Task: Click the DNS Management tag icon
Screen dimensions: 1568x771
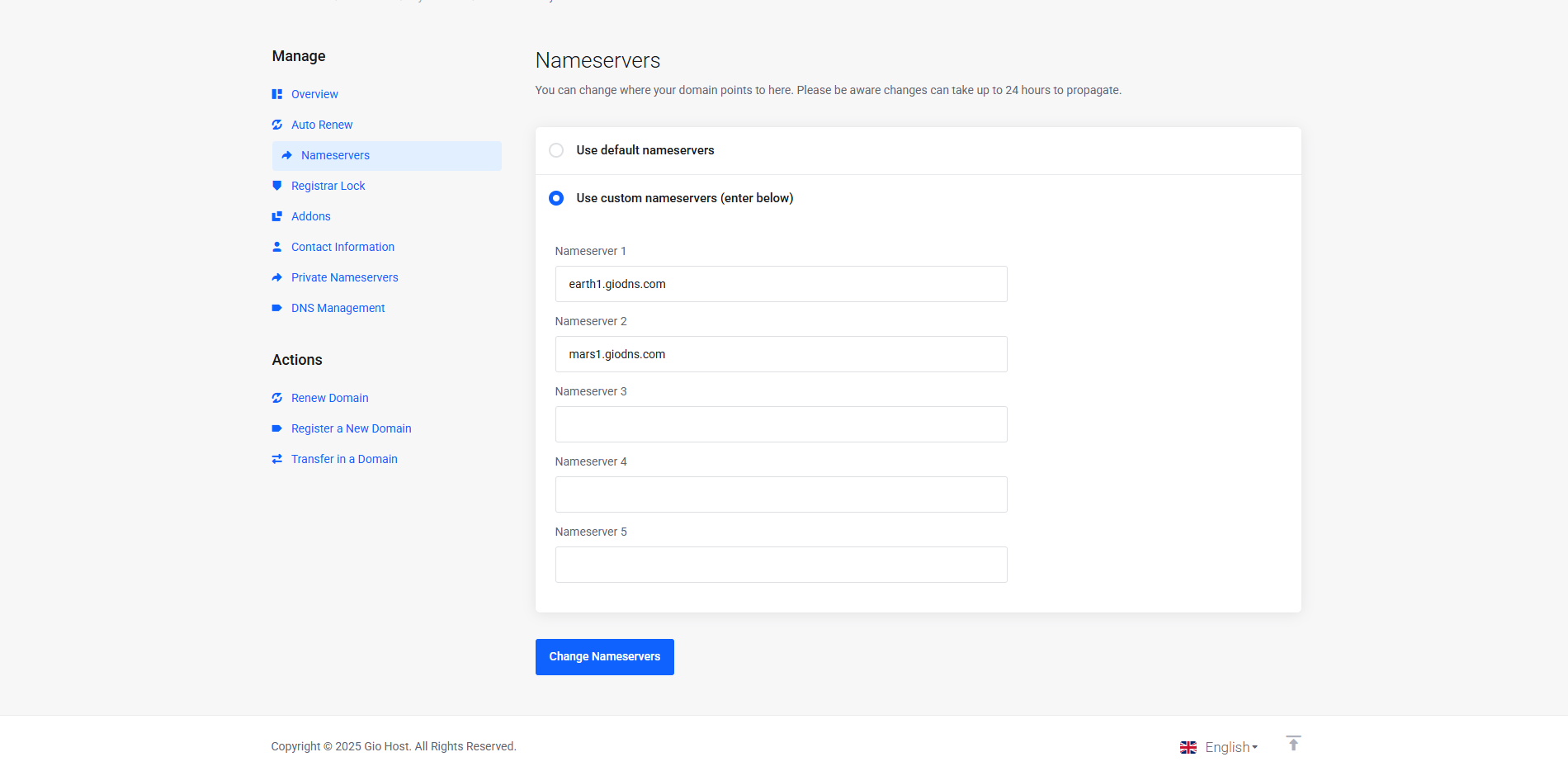Action: (277, 308)
